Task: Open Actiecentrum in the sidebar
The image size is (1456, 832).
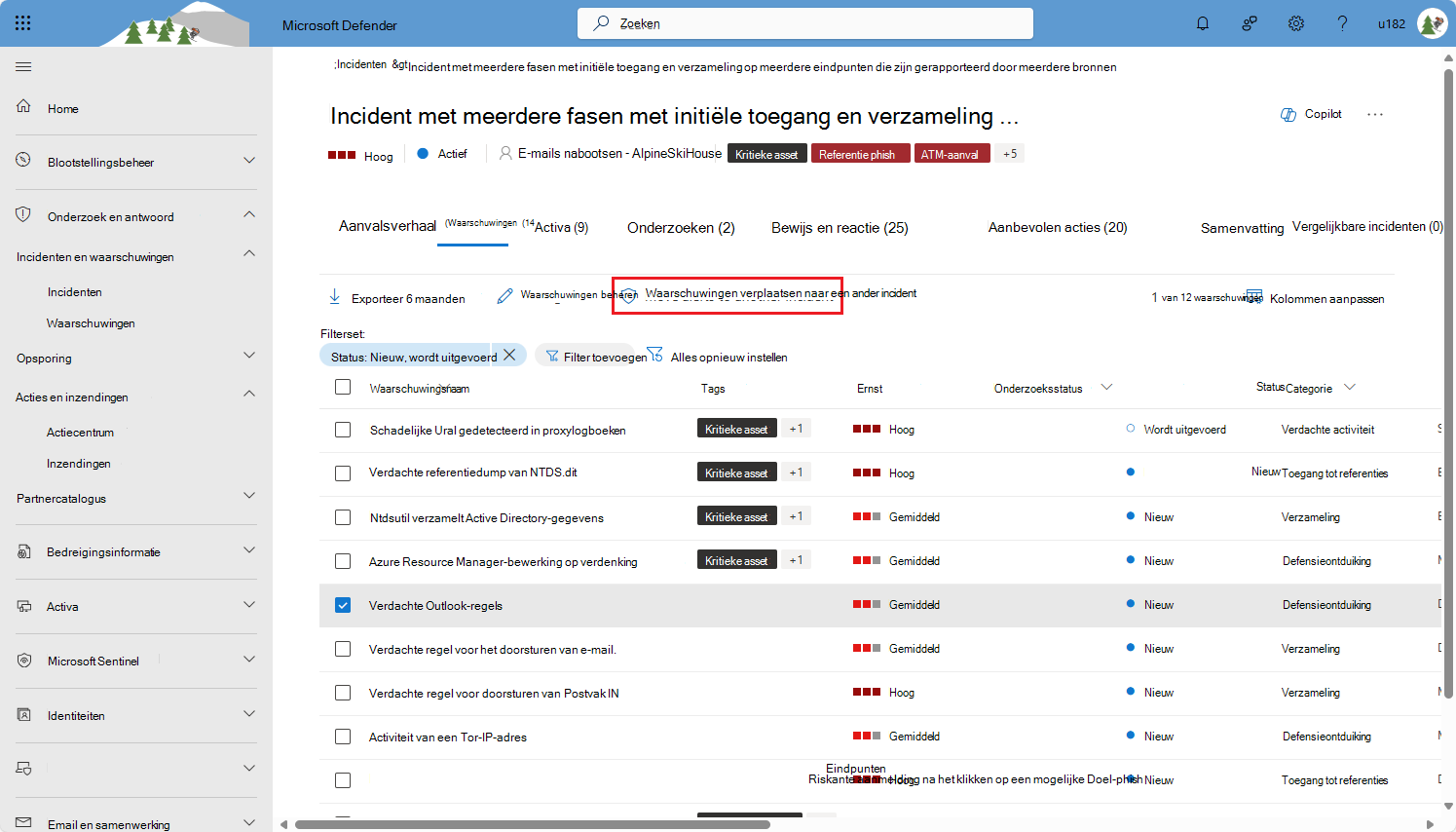Action: 80,433
